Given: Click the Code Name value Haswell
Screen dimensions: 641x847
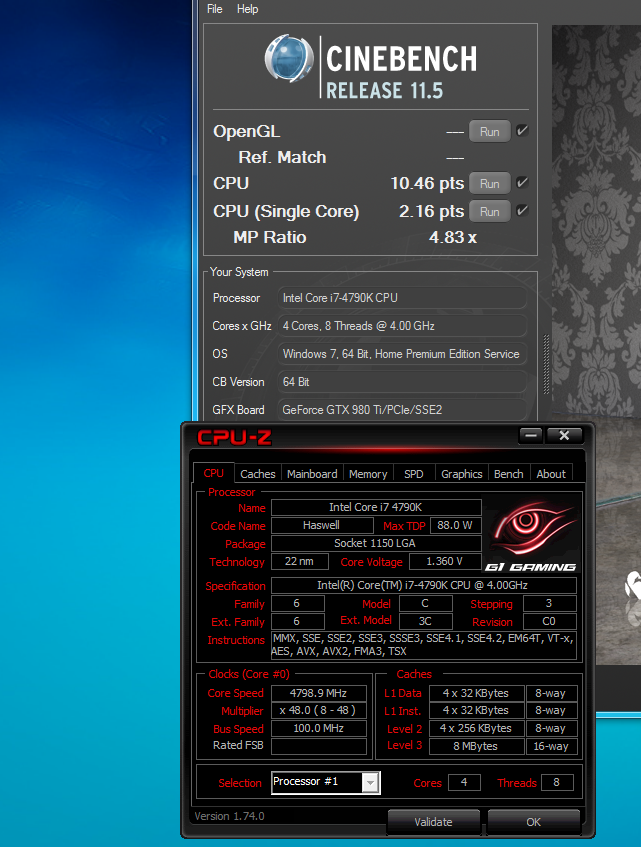Looking at the screenshot, I should pos(322,525).
